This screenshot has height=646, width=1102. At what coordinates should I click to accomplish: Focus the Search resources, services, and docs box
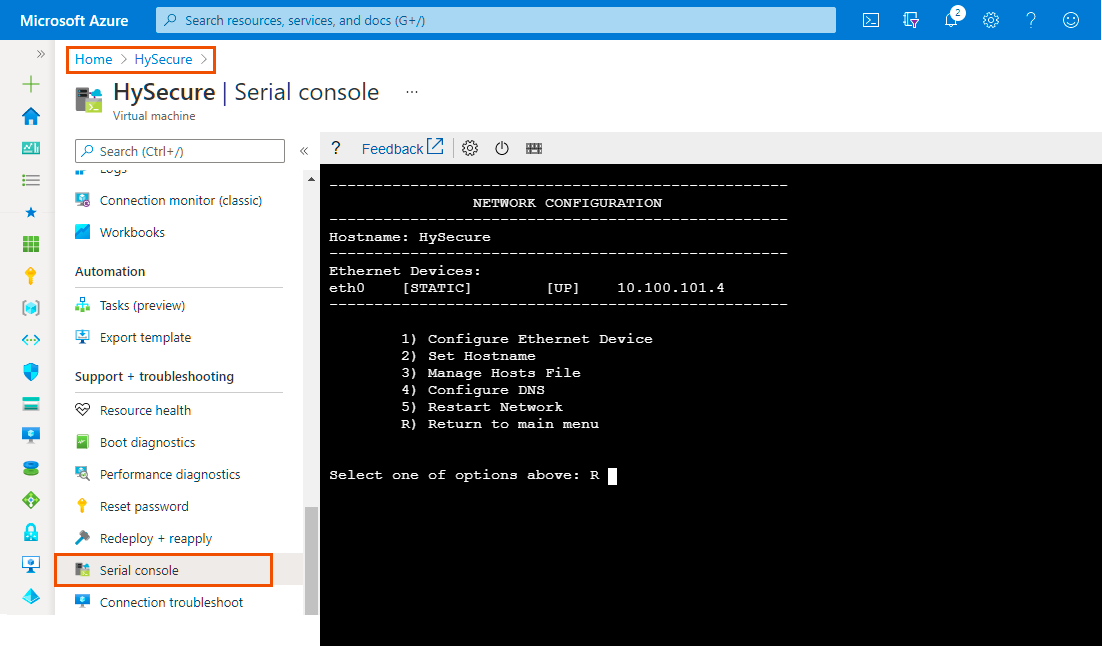pos(495,20)
